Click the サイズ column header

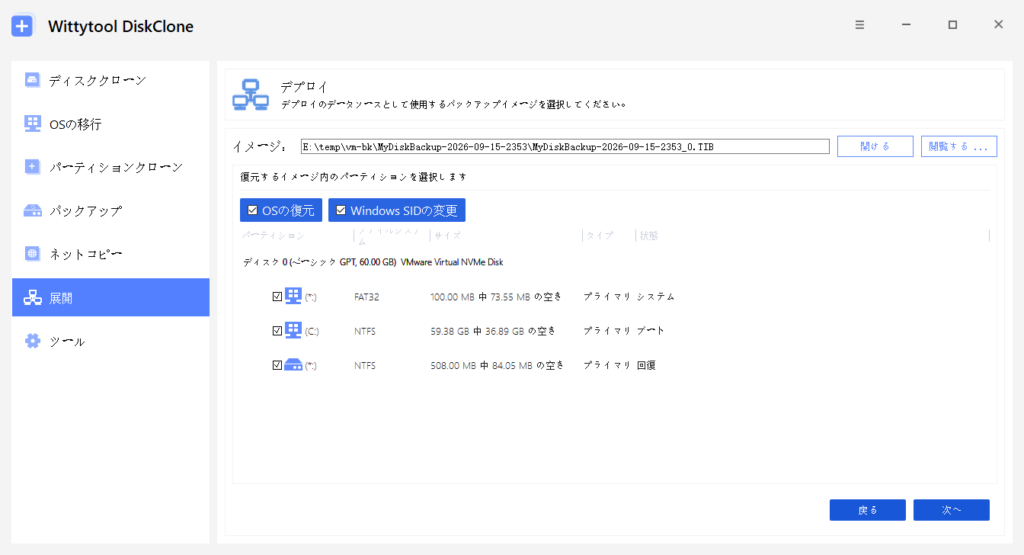pos(447,236)
